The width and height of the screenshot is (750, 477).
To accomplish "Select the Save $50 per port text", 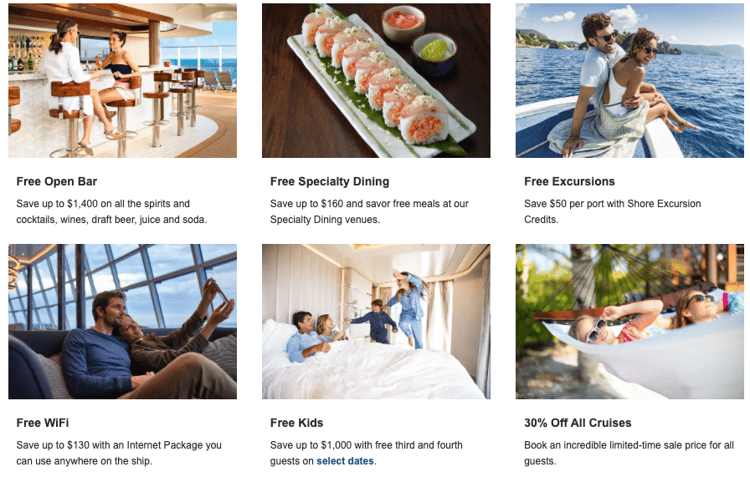I will 612,211.
